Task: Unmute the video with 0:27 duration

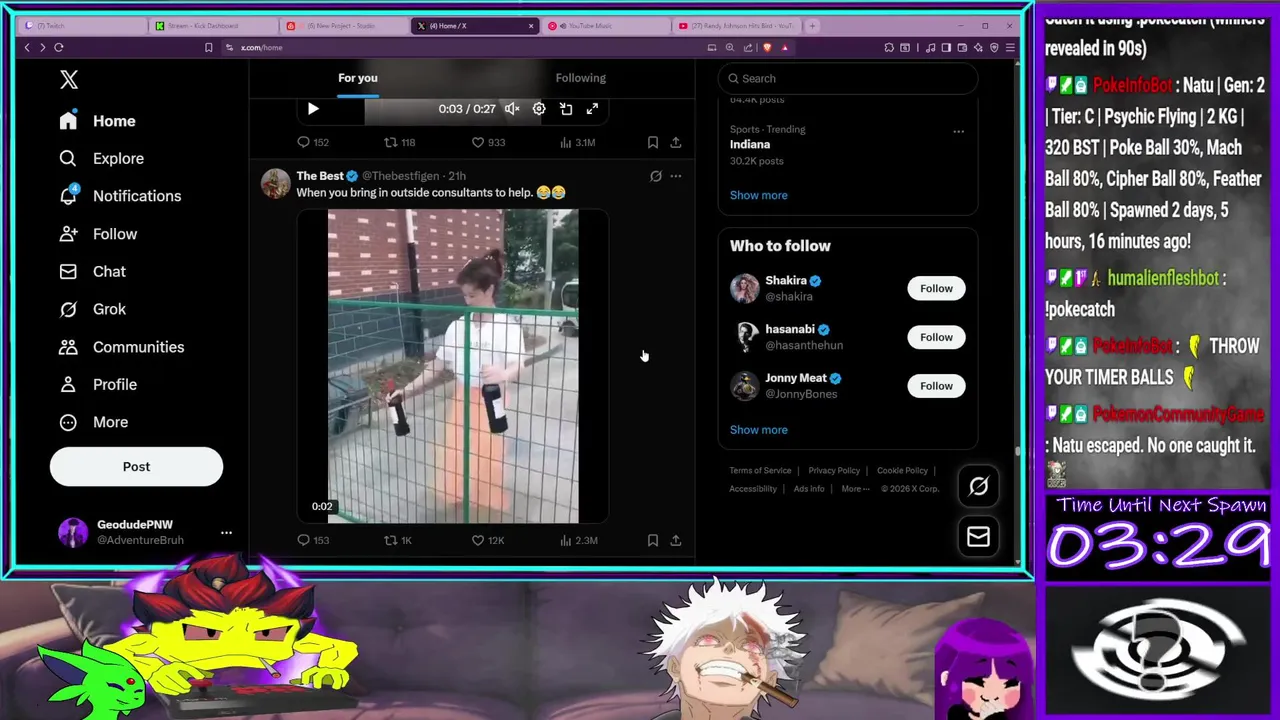Action: coord(512,109)
